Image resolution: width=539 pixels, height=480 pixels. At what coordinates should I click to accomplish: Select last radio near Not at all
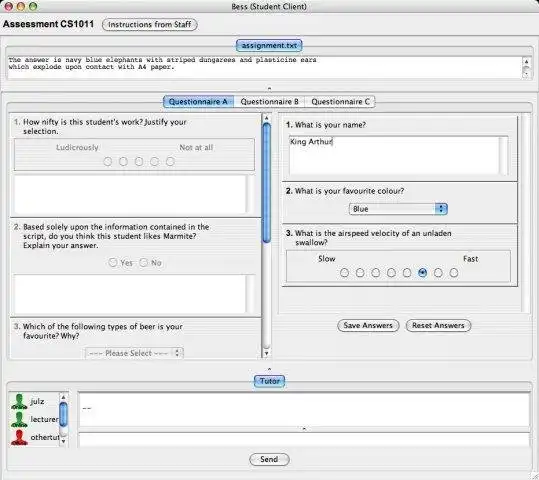[170, 161]
